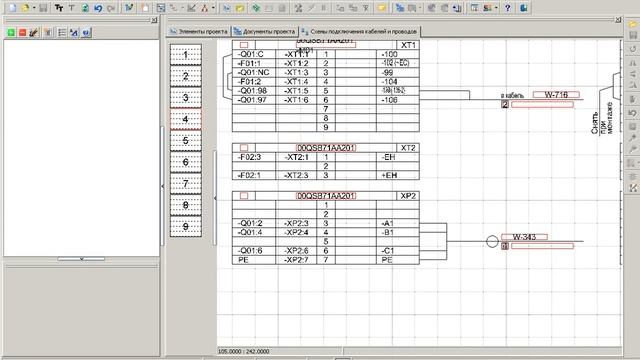Select Схемы подключения кабелей и проводов tab
This screenshot has height=360, width=640.
click(x=360, y=31)
